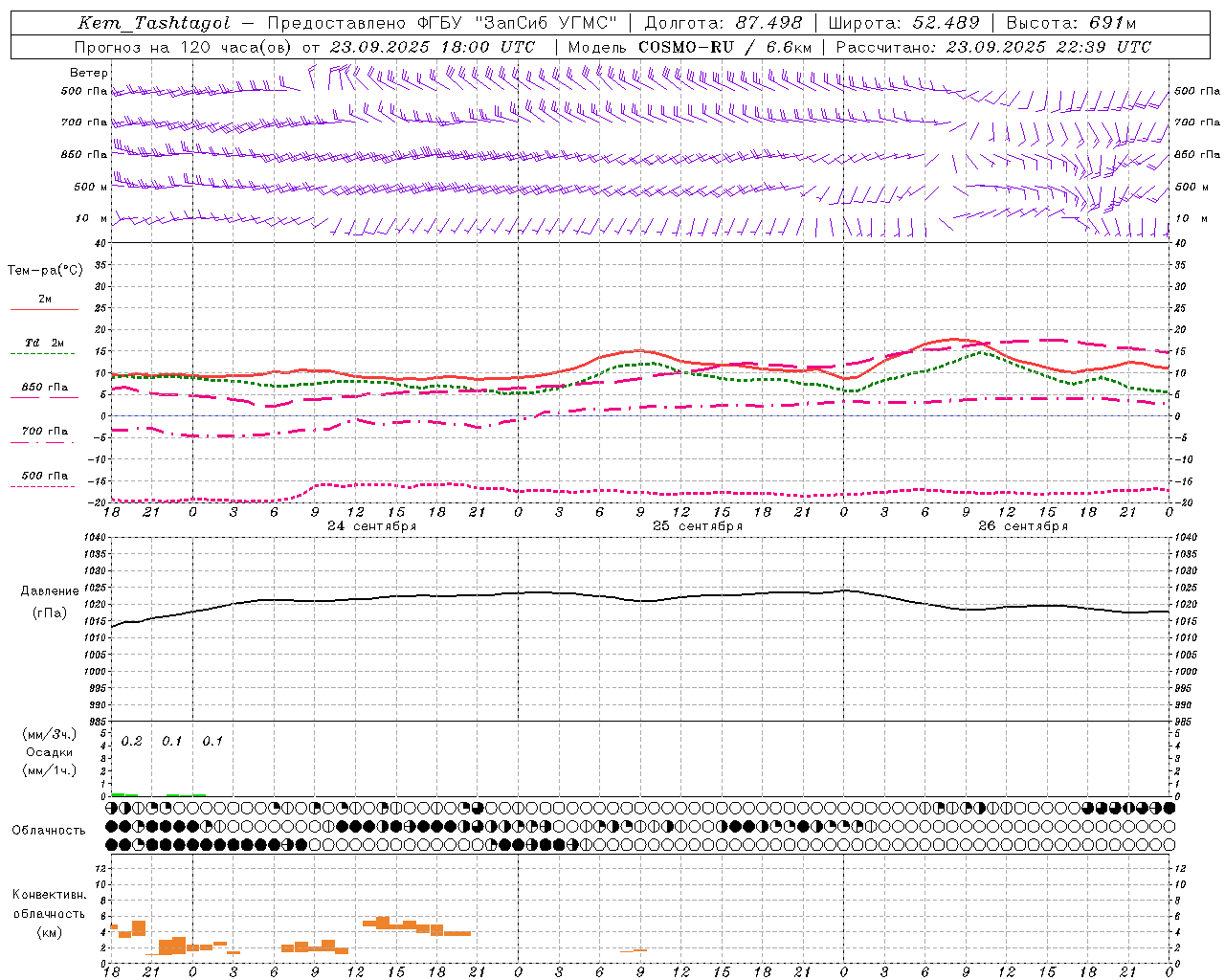Click the 0.2 precipitation amount value

[x=132, y=742]
